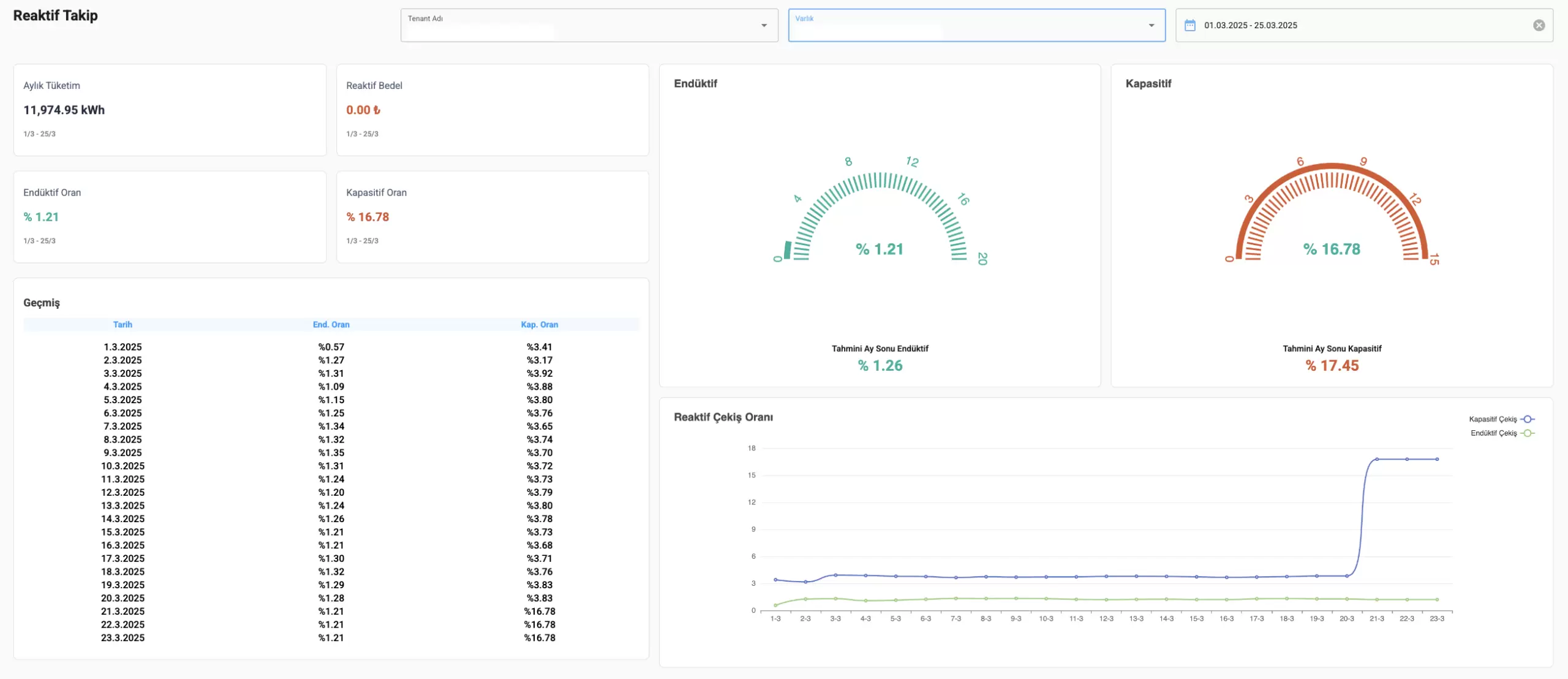Viewport: 1568px width, 679px height.
Task: Sort by End. Oran column header
Action: (x=331, y=325)
